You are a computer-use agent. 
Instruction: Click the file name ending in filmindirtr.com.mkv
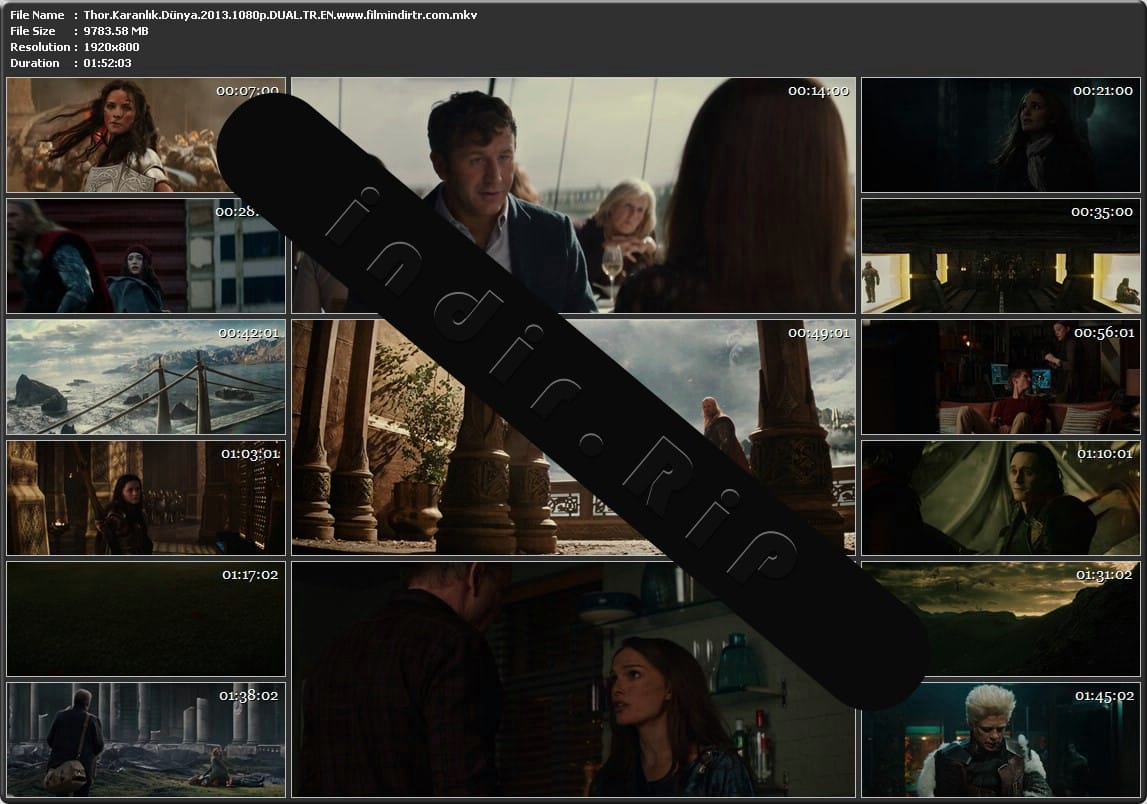click(280, 15)
